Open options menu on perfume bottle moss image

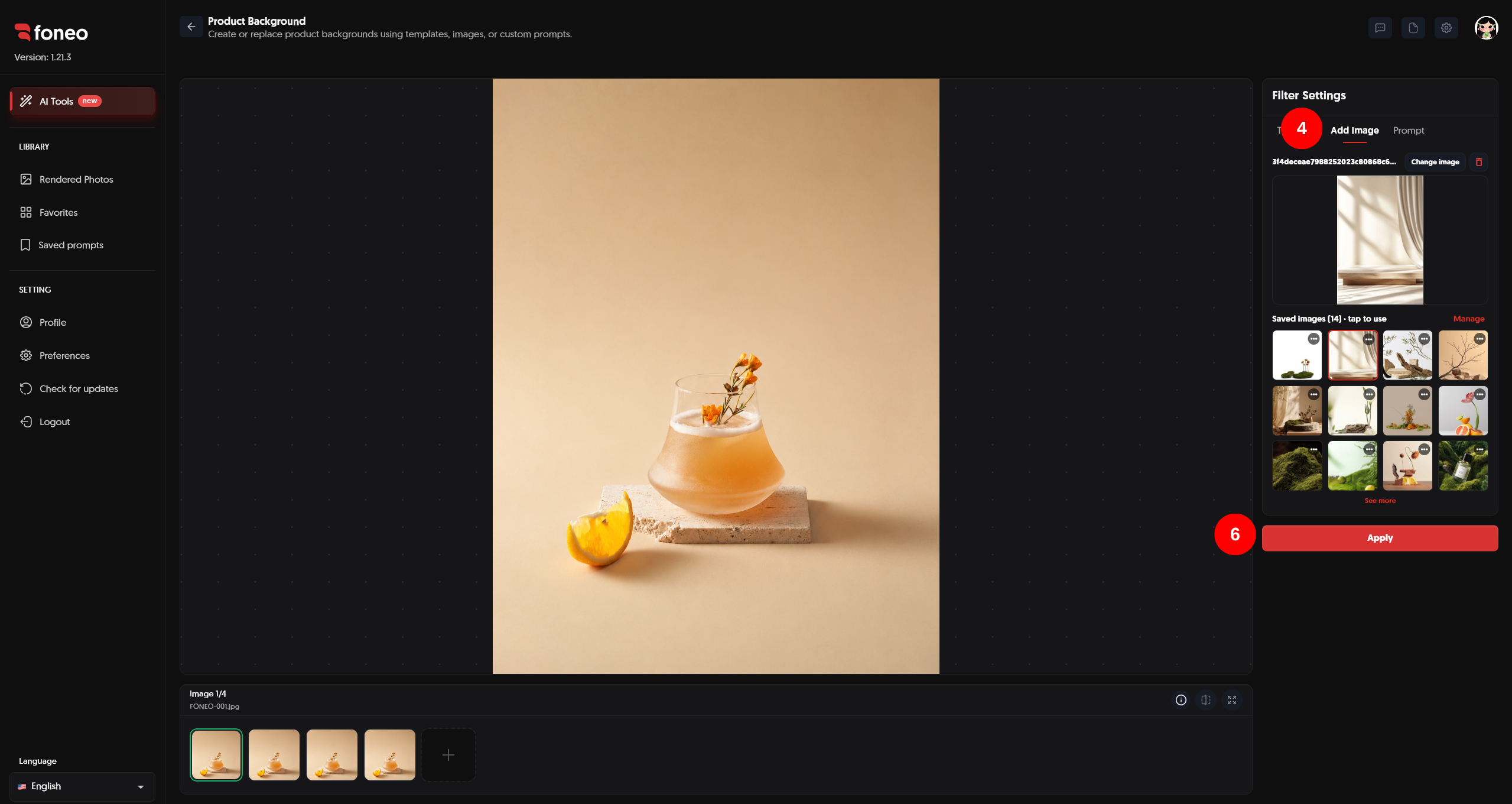(1480, 449)
